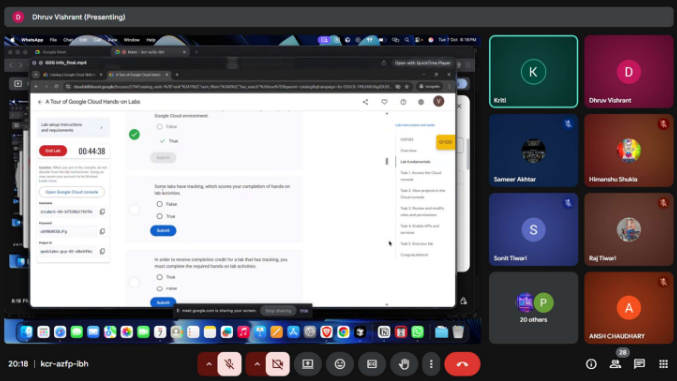Jump to Task 5. End your lab
677x381 pixels.
[x=417, y=244]
